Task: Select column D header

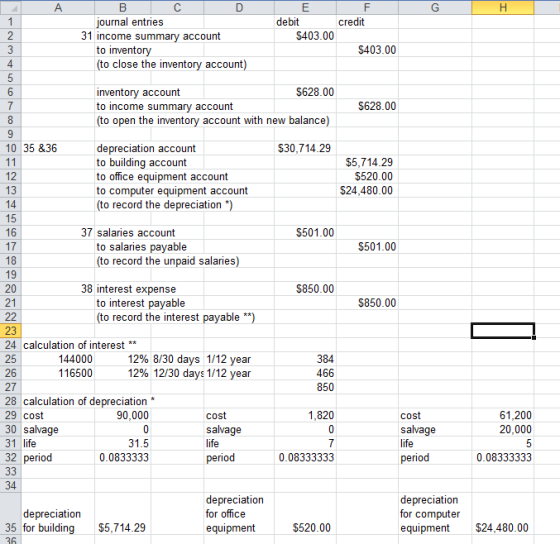Action: click(x=239, y=7)
